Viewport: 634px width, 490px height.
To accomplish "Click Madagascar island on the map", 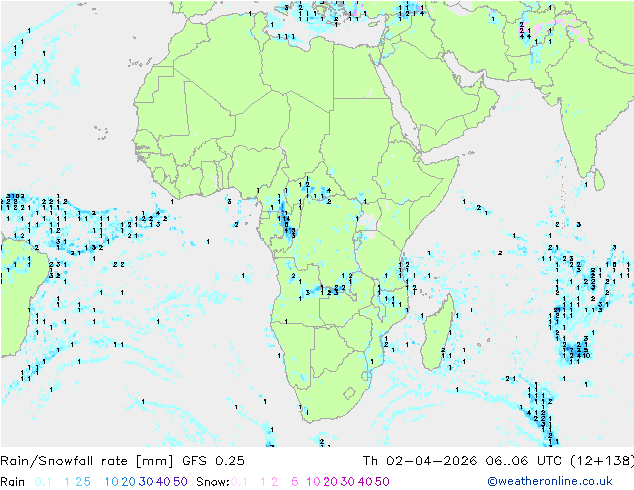I will click(437, 334).
